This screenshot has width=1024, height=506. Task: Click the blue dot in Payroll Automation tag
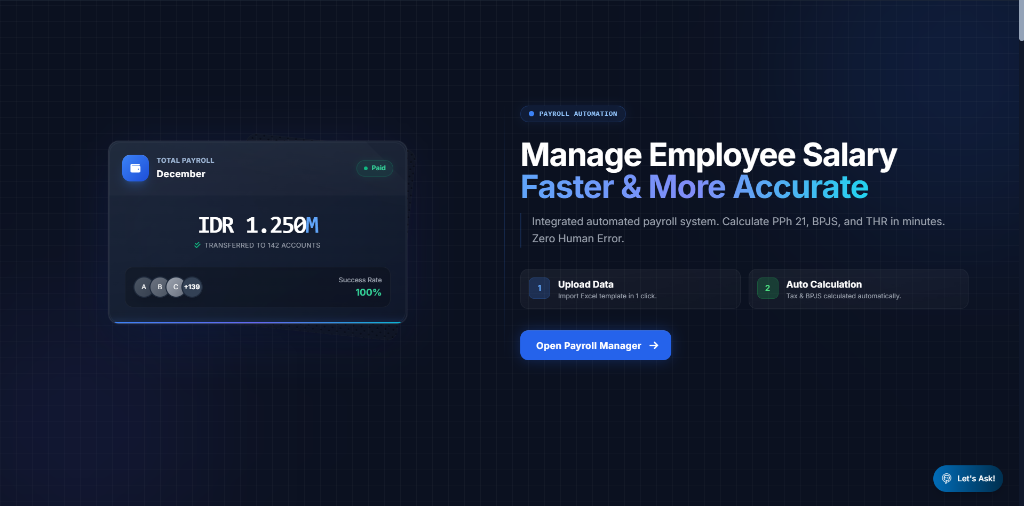tap(532, 114)
